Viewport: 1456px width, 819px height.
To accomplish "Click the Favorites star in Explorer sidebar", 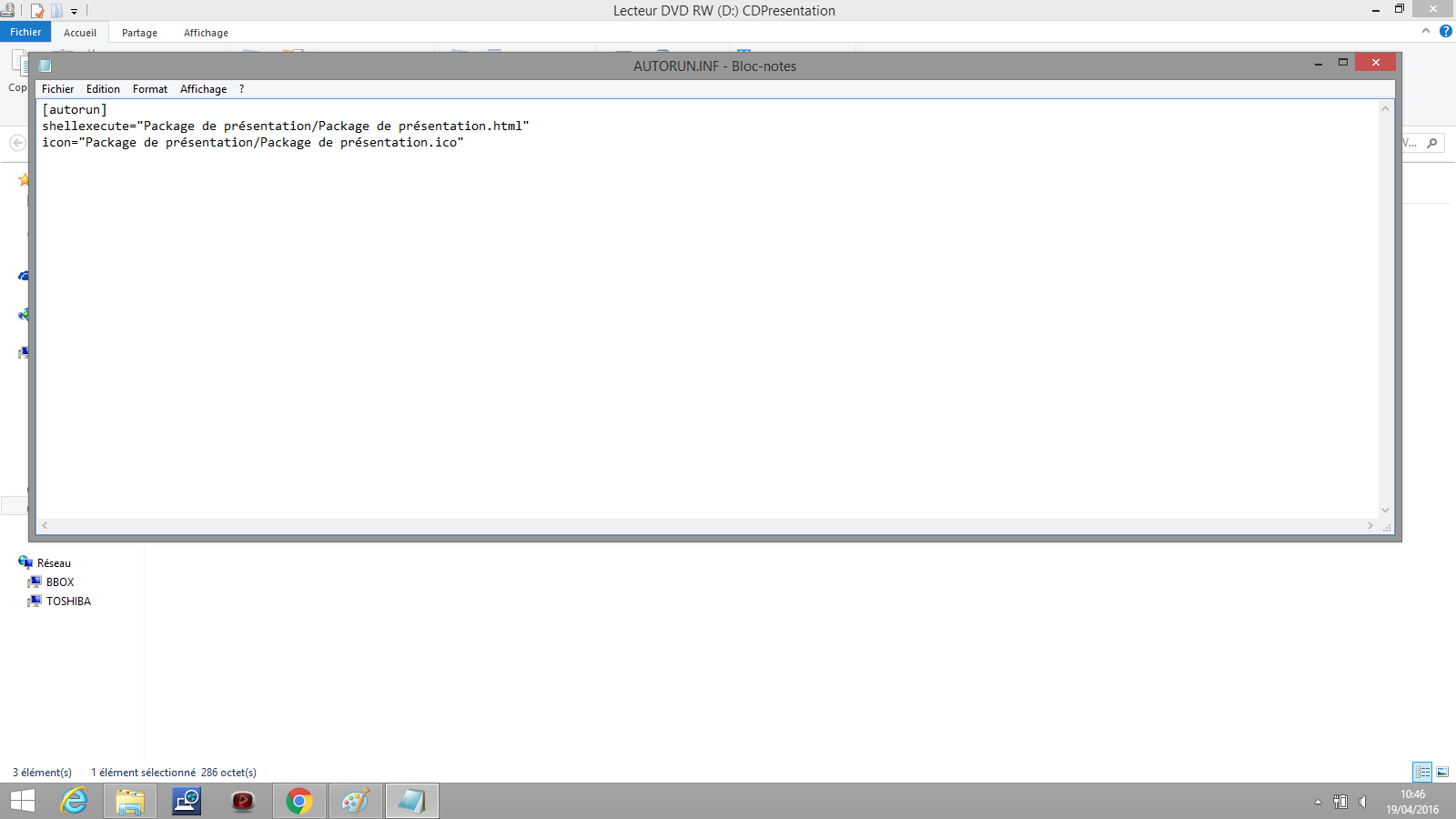I will pyautogui.click(x=24, y=179).
